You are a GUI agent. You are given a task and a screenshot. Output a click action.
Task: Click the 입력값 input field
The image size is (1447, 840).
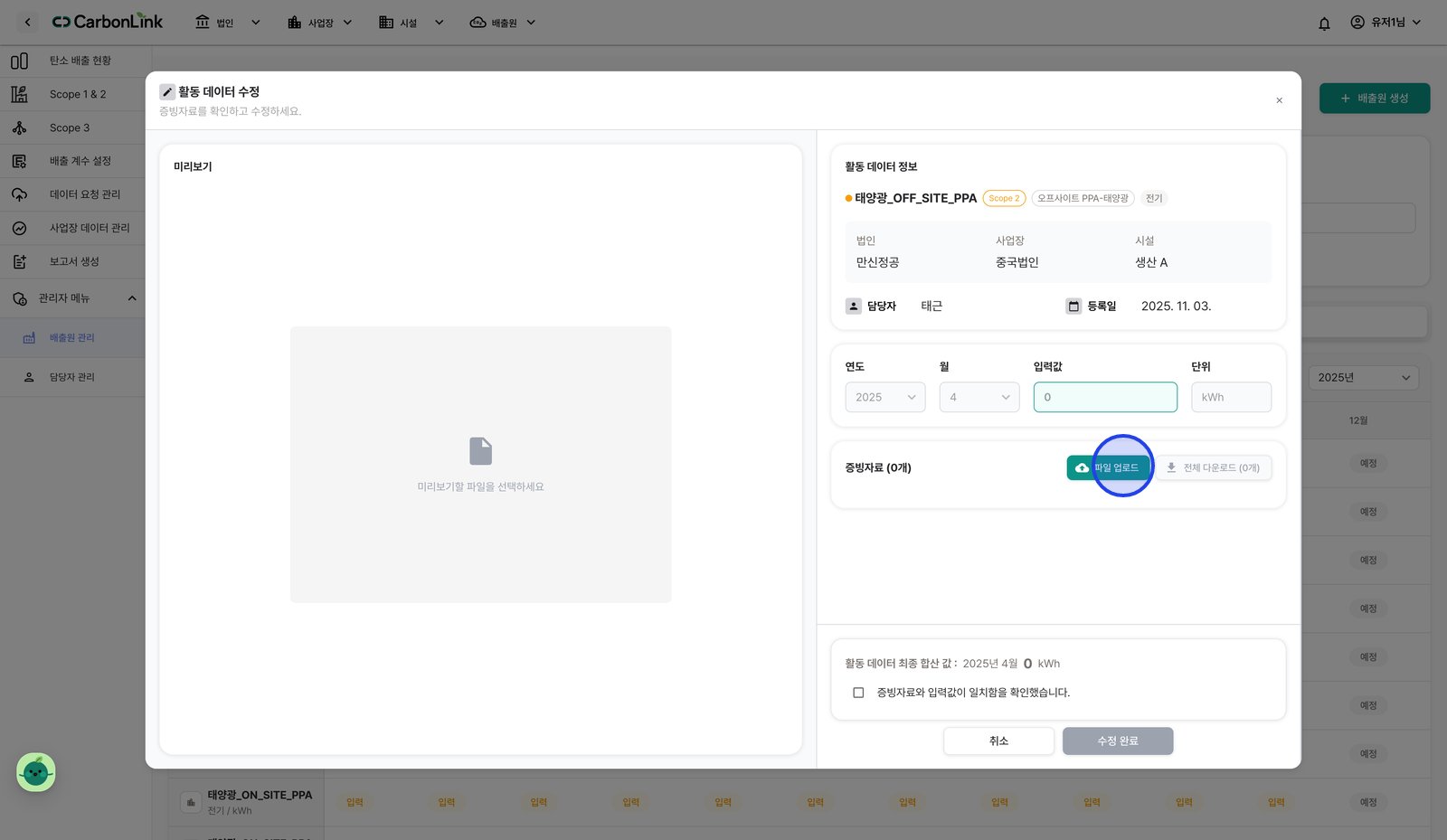(x=1105, y=397)
